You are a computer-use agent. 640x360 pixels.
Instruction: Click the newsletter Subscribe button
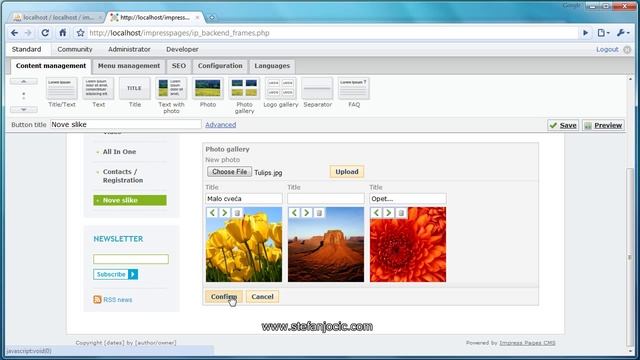coord(116,274)
